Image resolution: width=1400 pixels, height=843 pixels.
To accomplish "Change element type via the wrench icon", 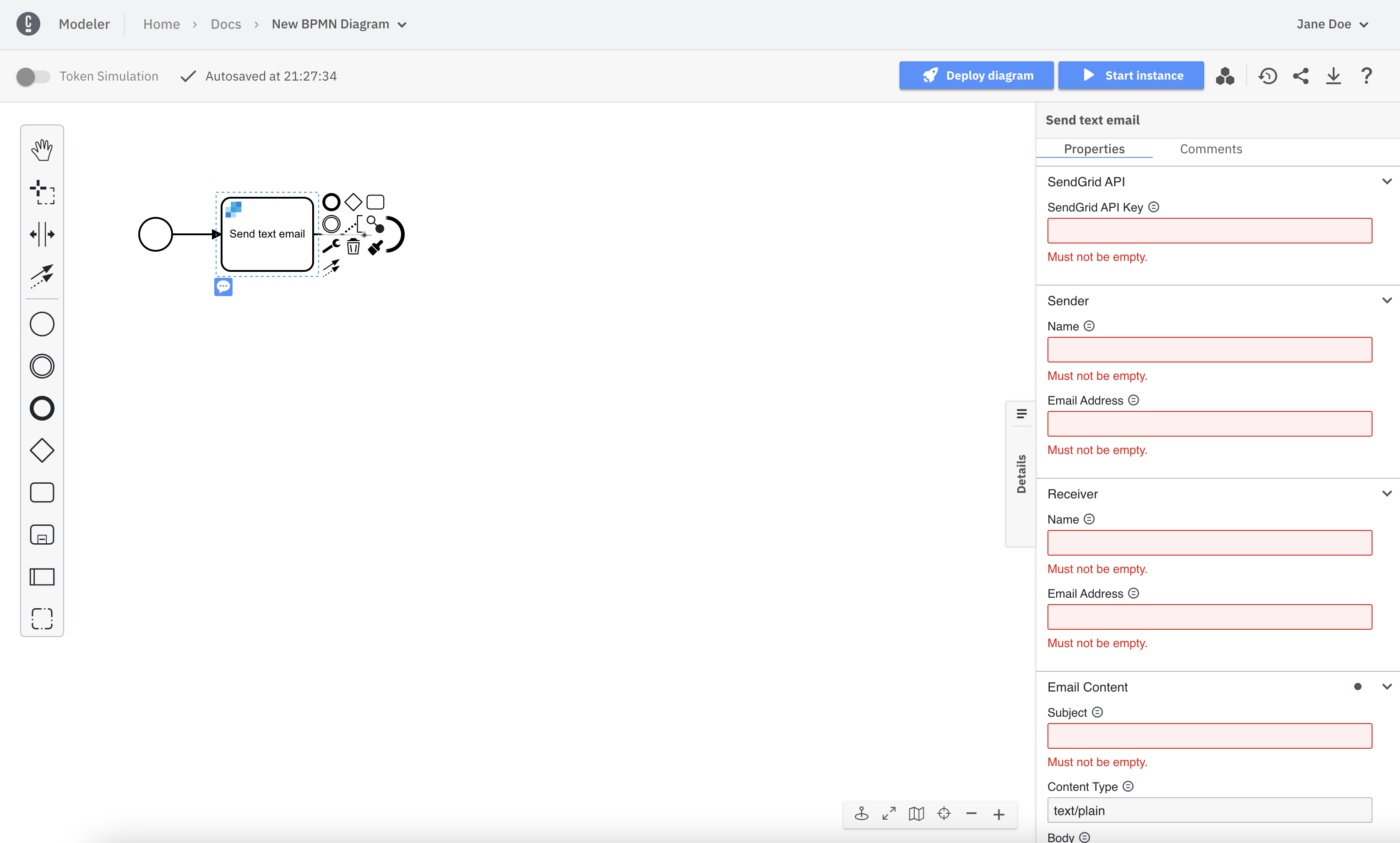I will (332, 246).
